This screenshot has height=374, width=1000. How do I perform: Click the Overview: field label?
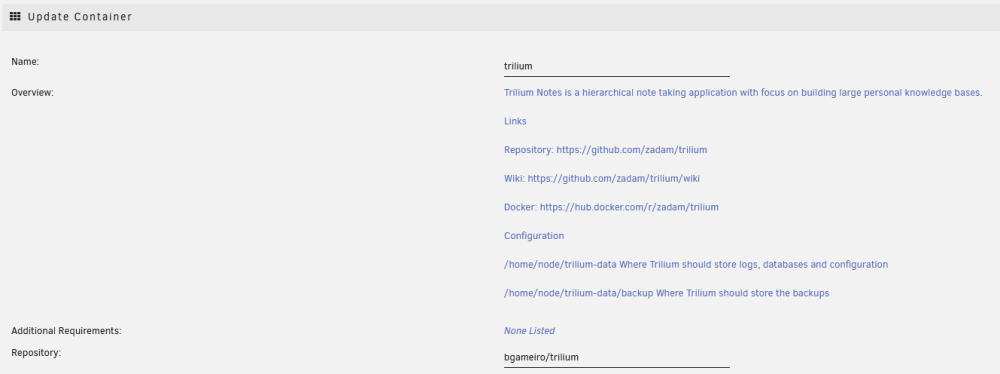pyautogui.click(x=33, y=93)
